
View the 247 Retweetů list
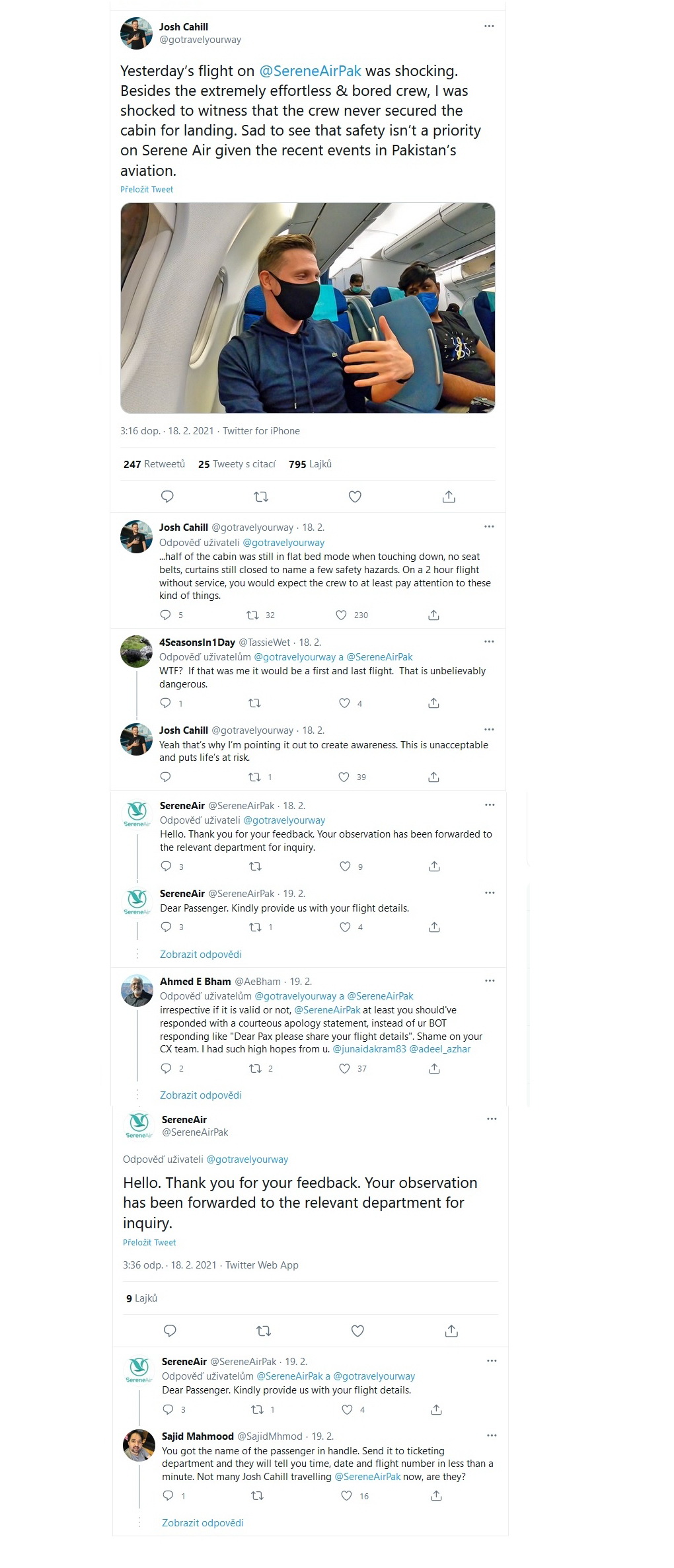click(154, 464)
